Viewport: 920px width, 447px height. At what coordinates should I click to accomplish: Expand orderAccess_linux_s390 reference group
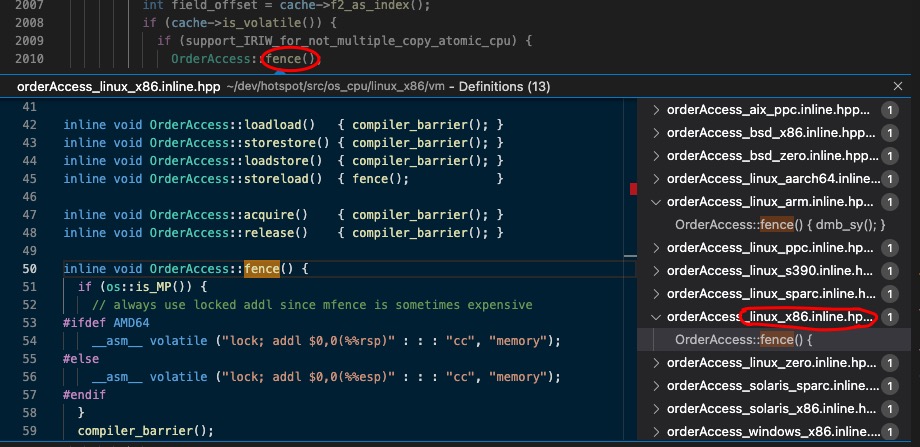[656, 271]
